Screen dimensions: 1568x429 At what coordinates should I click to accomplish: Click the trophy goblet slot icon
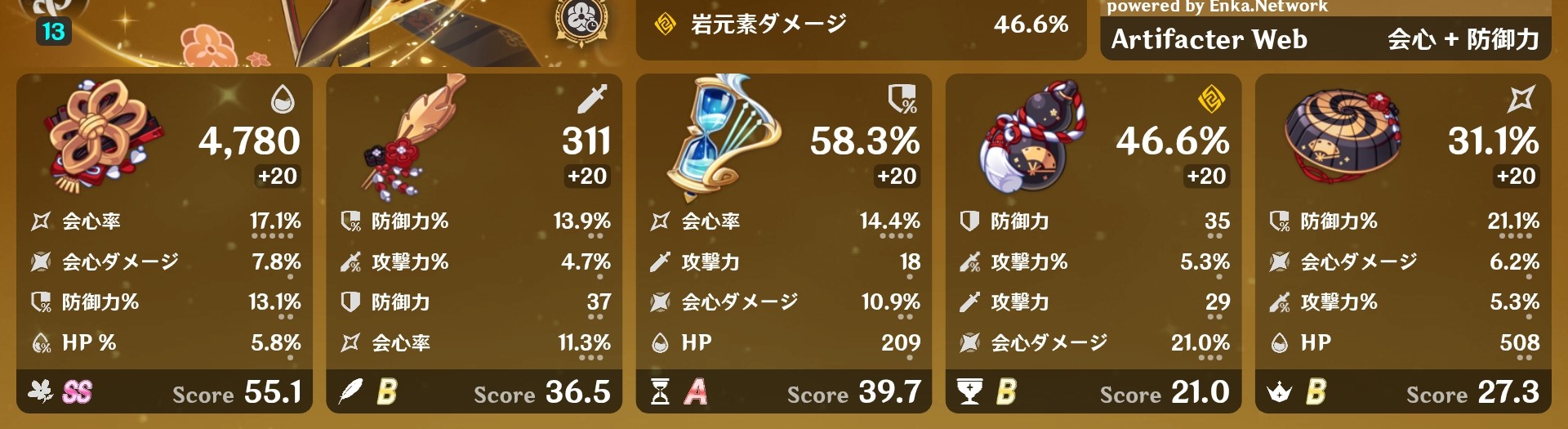[x=969, y=393]
